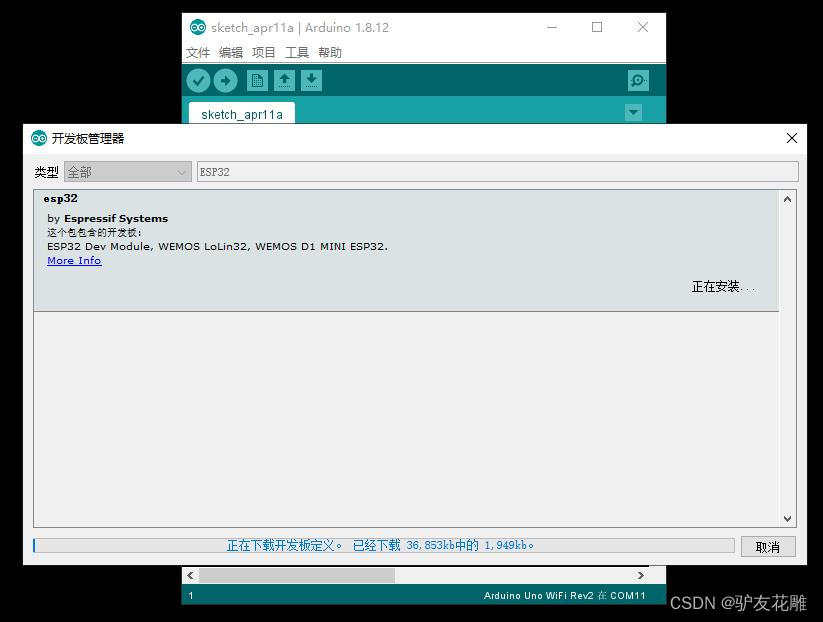Select the esp32 package title
823x622 pixels.
pyautogui.click(x=60, y=198)
